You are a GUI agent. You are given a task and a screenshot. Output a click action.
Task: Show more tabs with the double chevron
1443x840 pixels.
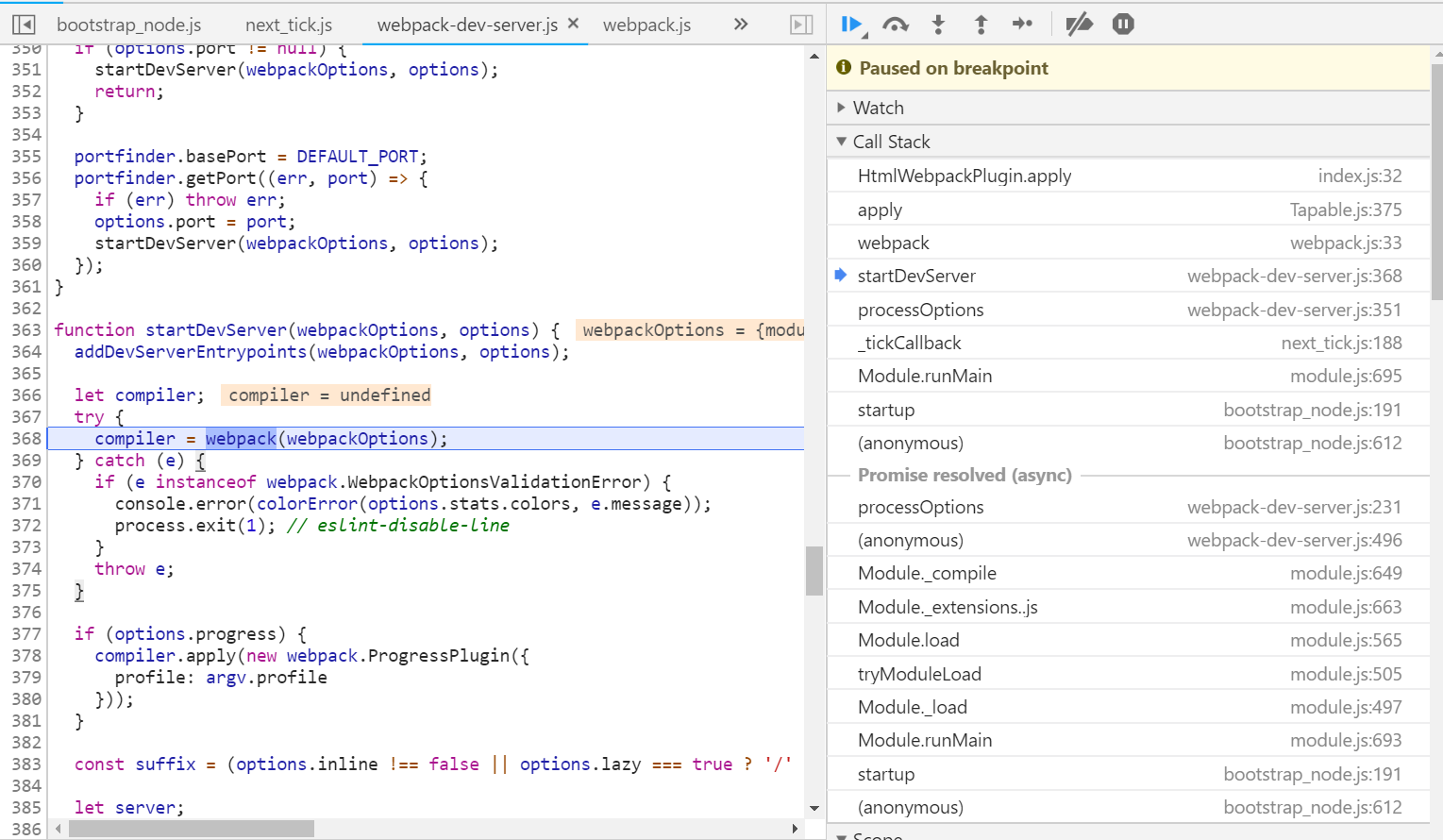pos(741,25)
